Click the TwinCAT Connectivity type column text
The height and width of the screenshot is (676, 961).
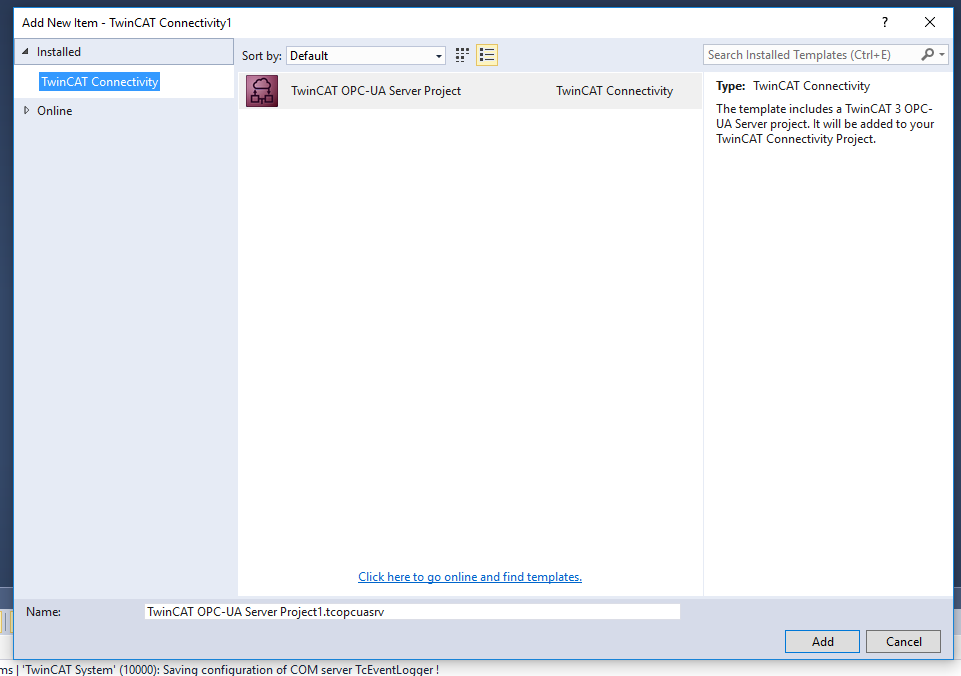click(x=614, y=91)
